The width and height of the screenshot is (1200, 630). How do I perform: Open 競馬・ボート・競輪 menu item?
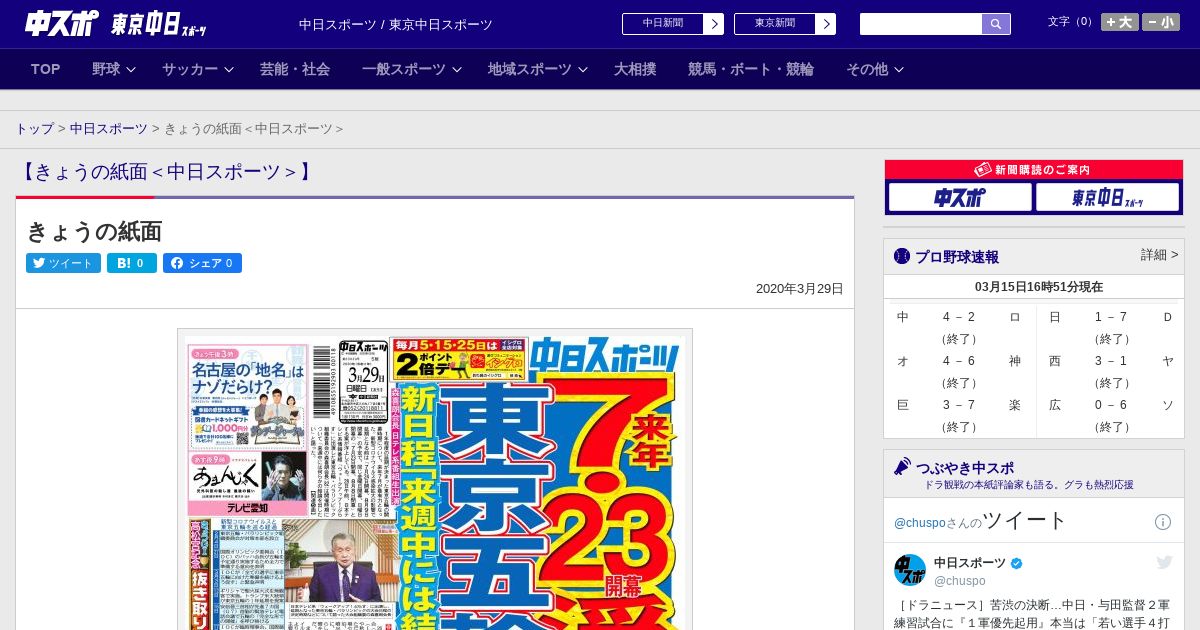pyautogui.click(x=751, y=69)
